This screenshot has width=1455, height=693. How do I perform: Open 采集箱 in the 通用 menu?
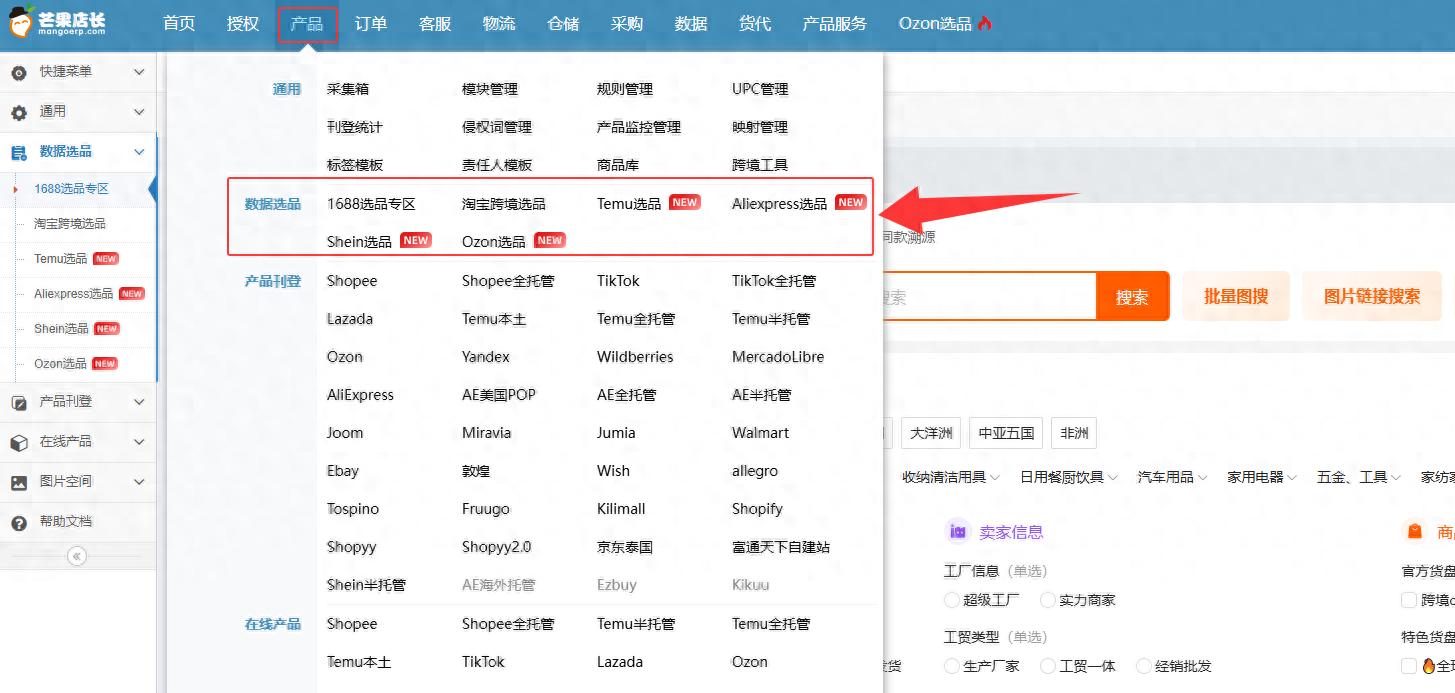348,89
